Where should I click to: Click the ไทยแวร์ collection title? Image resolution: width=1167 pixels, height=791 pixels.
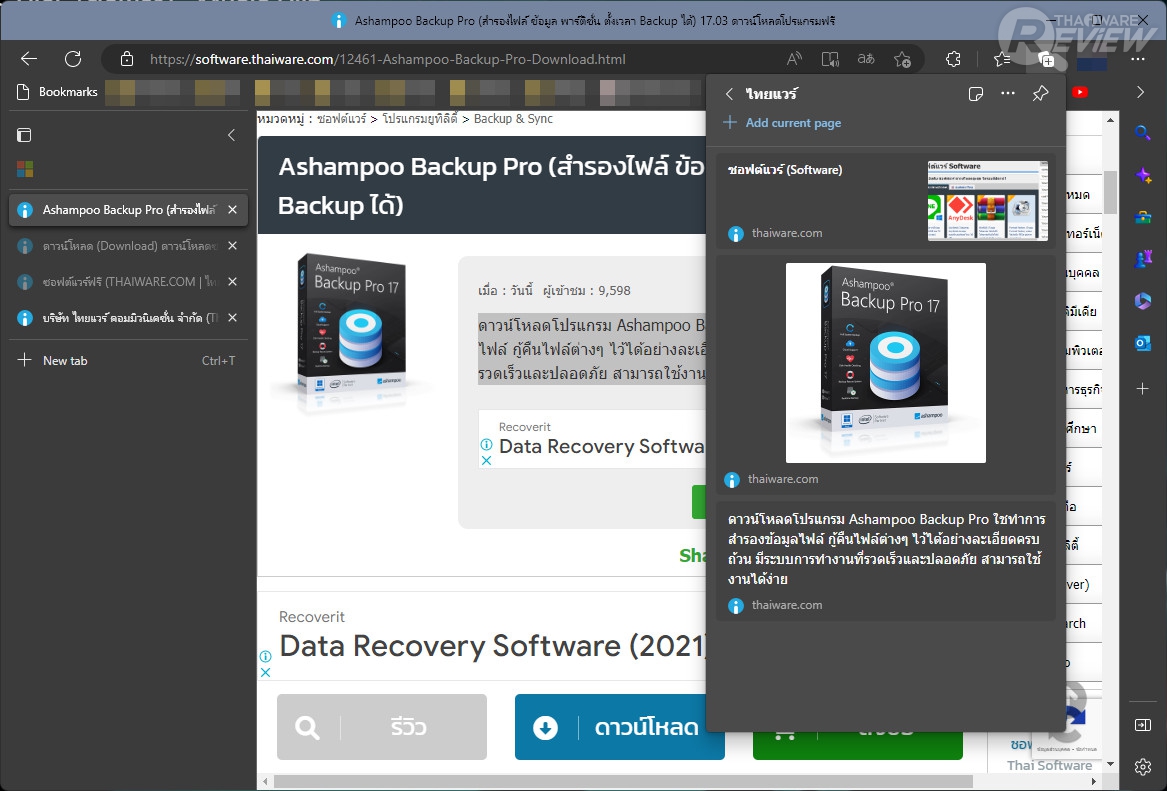tap(772, 94)
